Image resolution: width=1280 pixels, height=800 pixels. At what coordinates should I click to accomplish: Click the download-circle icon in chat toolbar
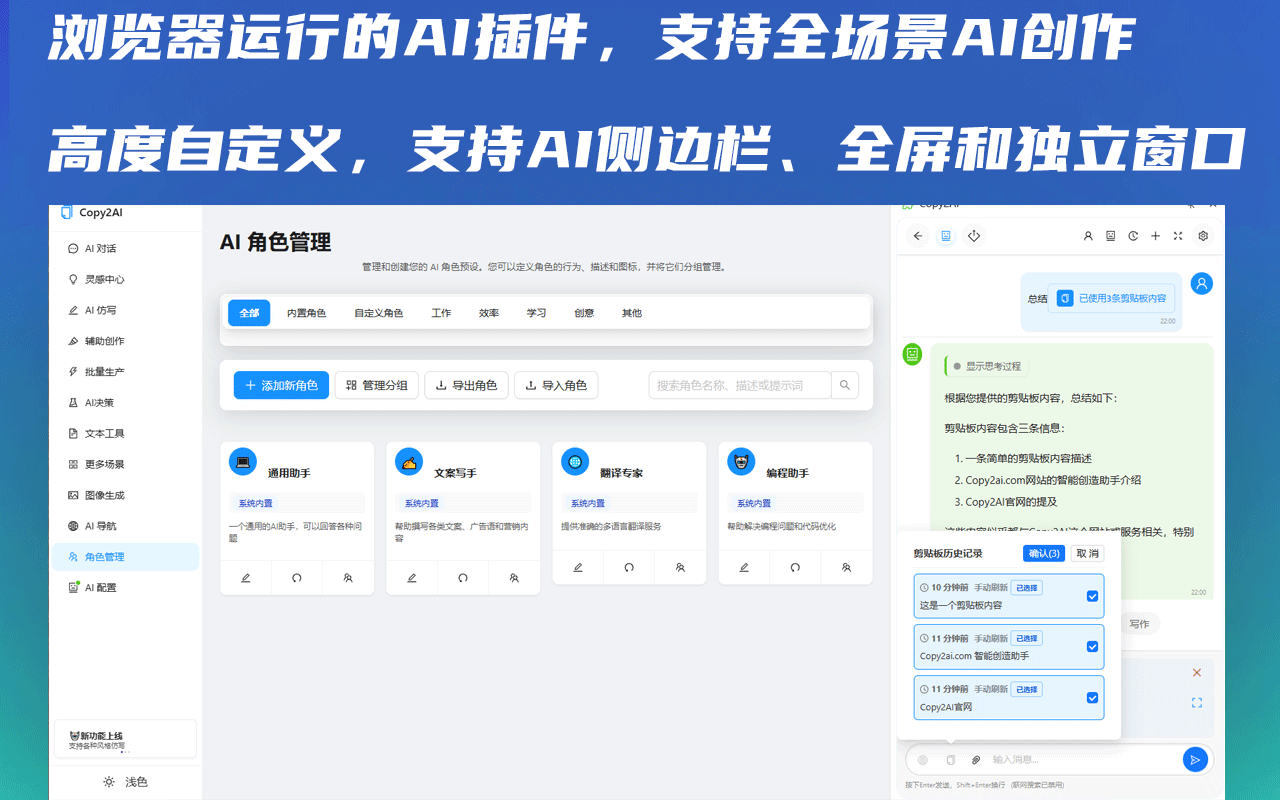974,236
